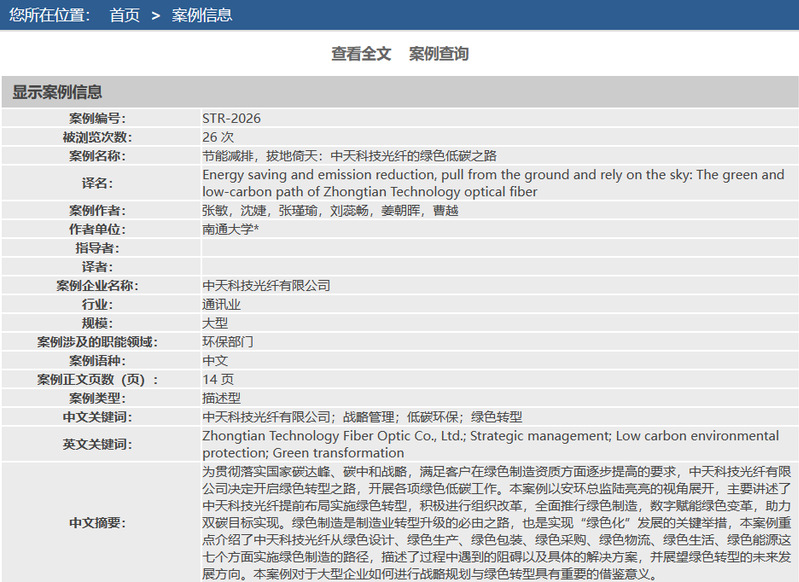This screenshot has height=582, width=799.
Task: Select the author list starting with 张敏
Action: point(330,210)
